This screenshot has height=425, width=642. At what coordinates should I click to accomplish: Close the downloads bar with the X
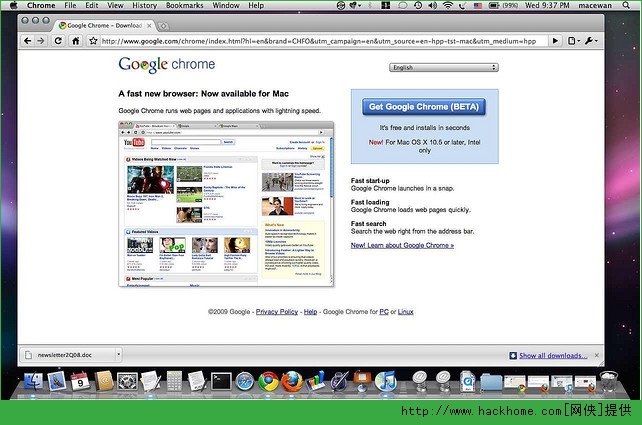(x=597, y=355)
